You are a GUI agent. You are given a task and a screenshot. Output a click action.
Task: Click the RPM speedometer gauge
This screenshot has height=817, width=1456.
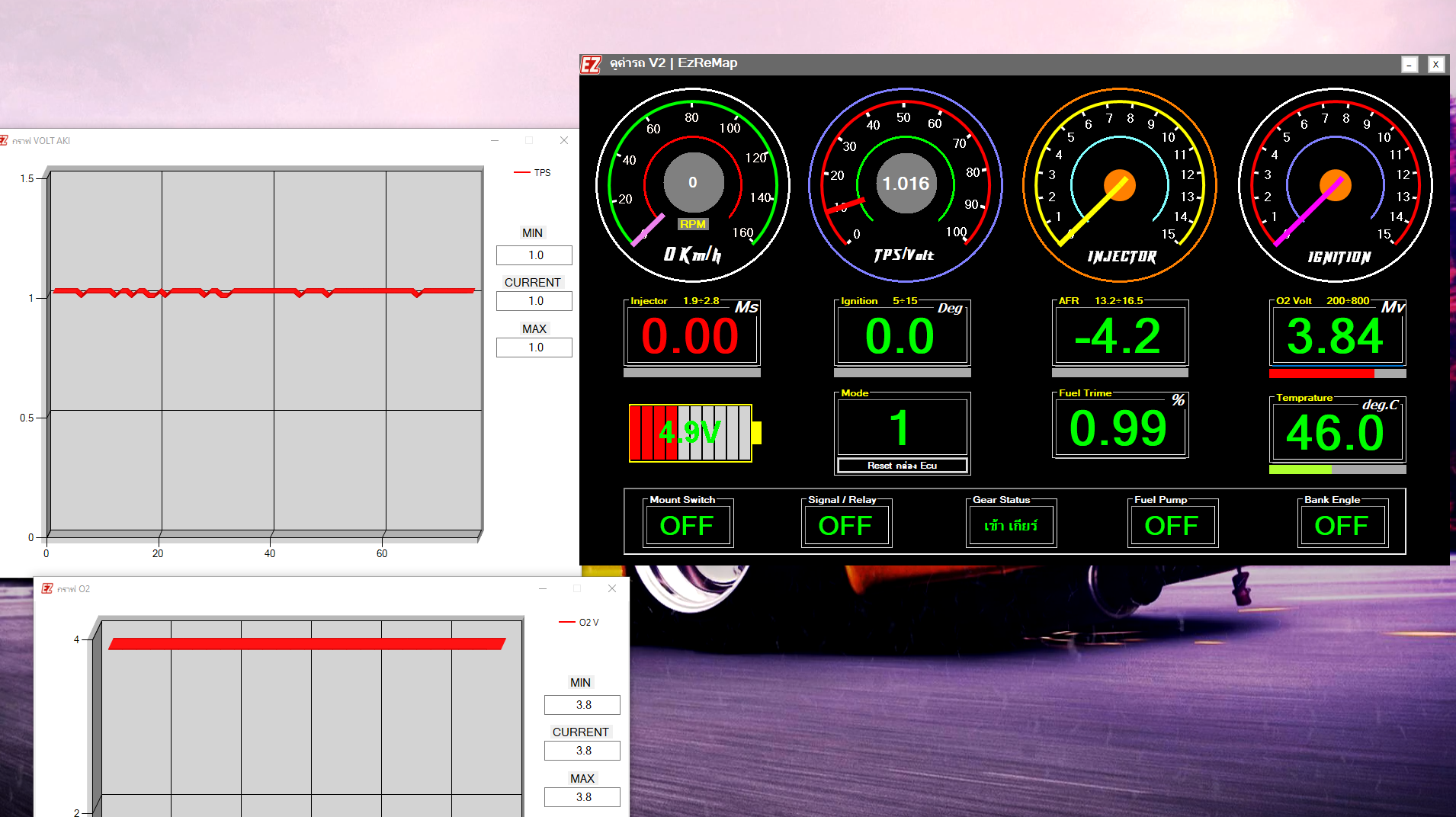click(x=692, y=183)
